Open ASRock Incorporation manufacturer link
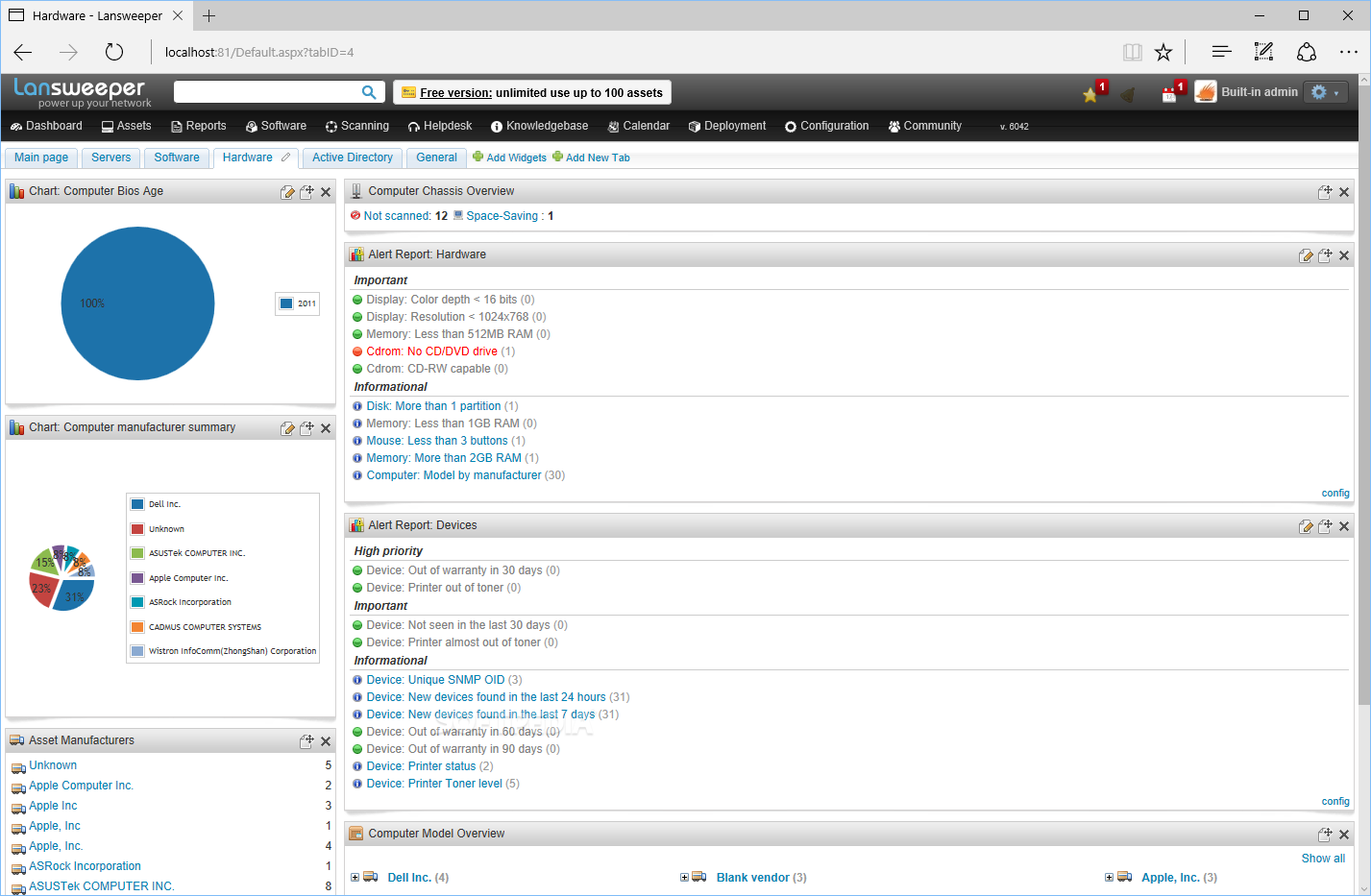The width and height of the screenshot is (1371, 896). (x=85, y=866)
